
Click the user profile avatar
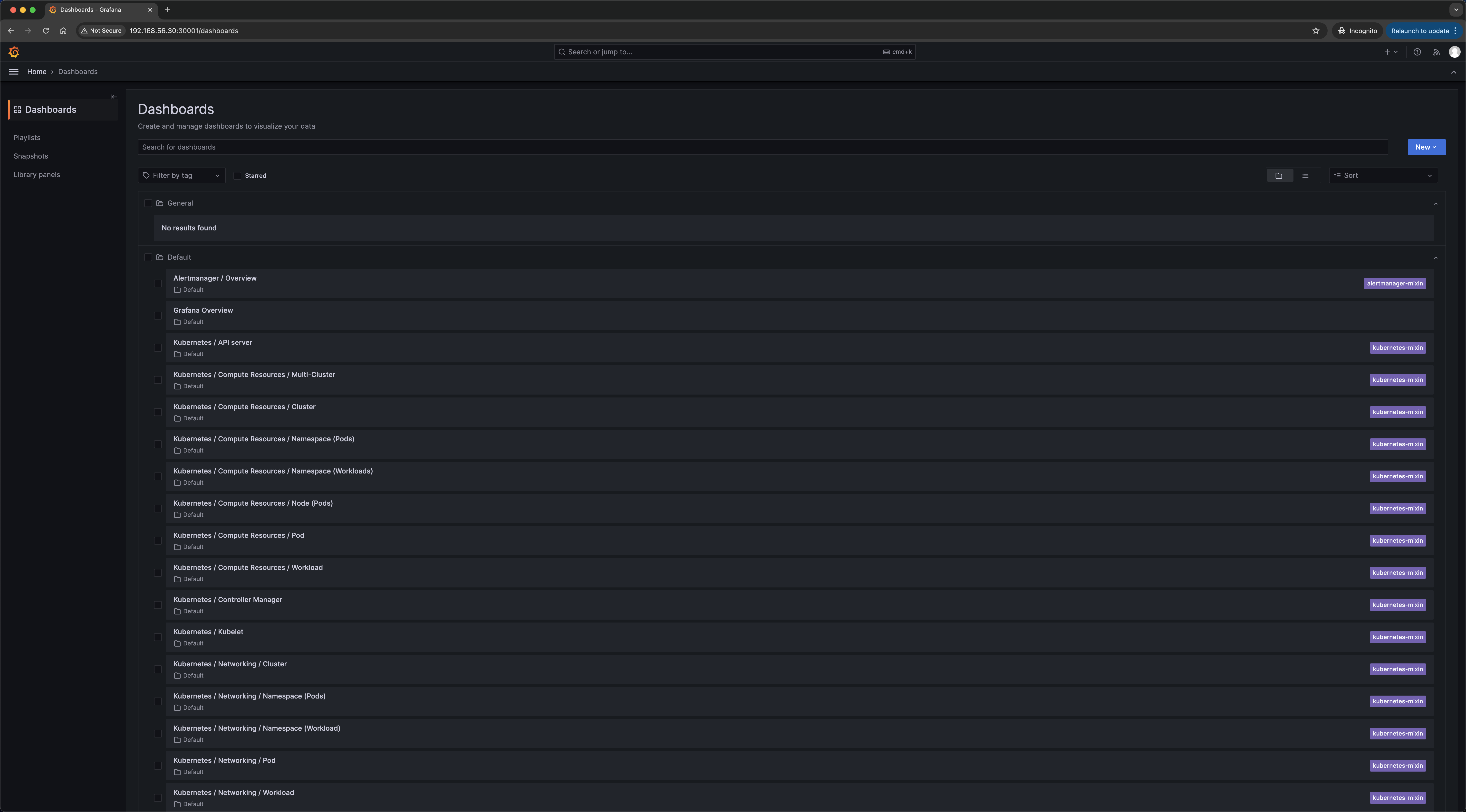(x=1454, y=52)
